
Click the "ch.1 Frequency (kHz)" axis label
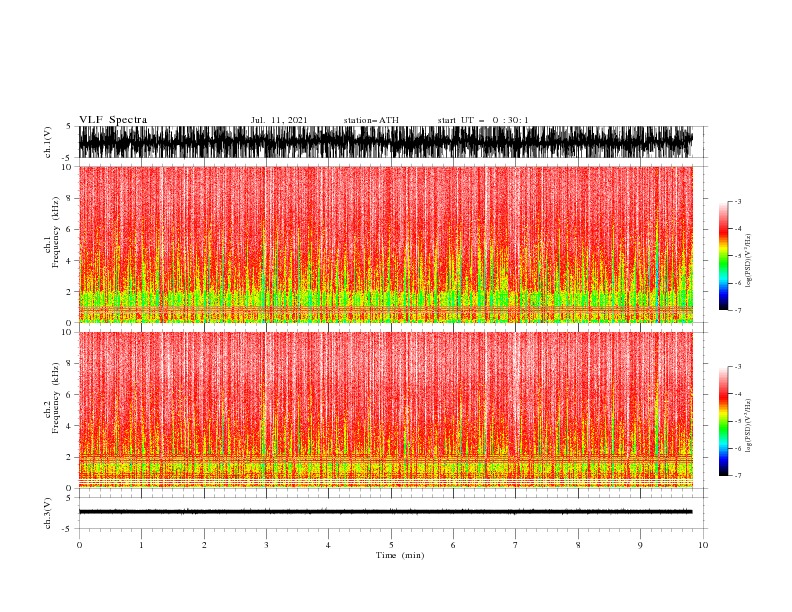click(52, 232)
